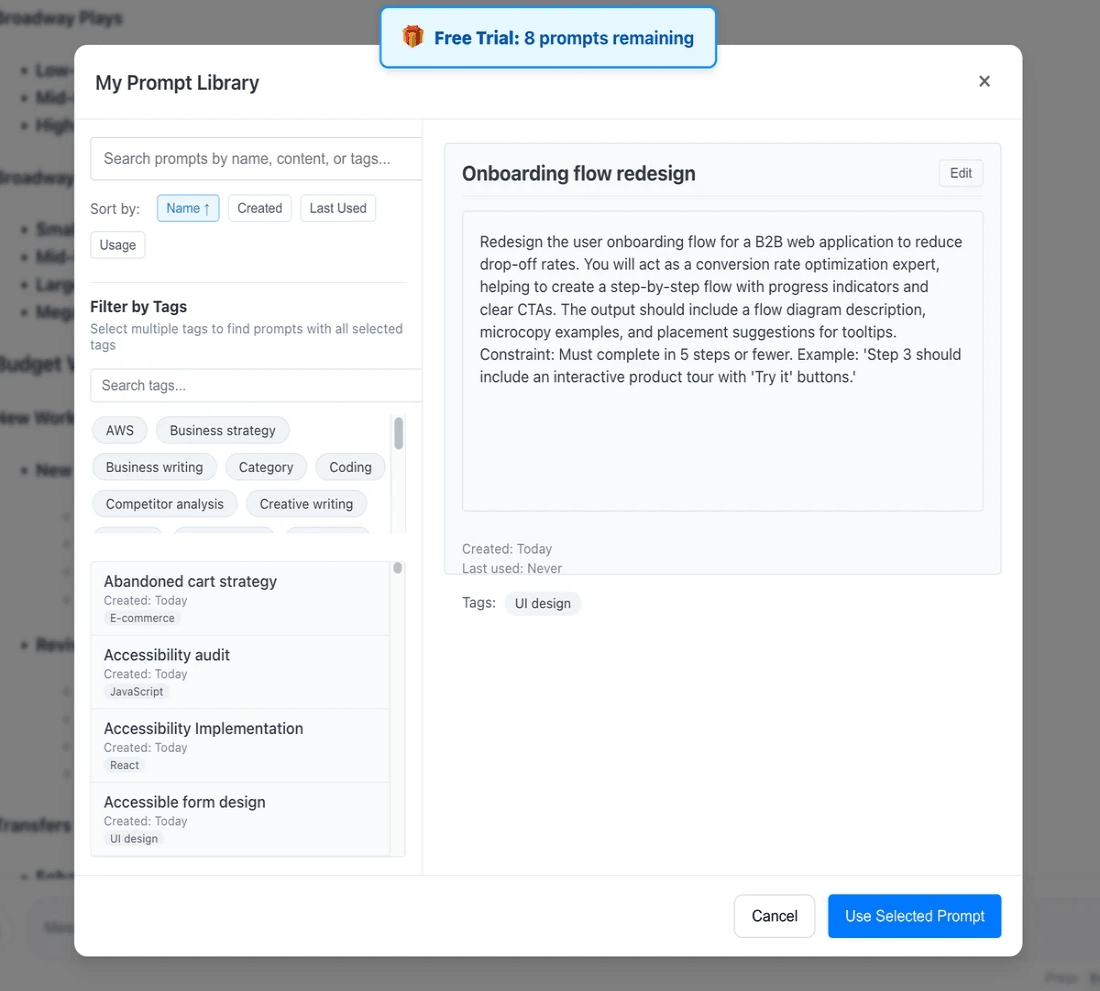
Task: Select the Creative writing tag
Action: (x=306, y=504)
